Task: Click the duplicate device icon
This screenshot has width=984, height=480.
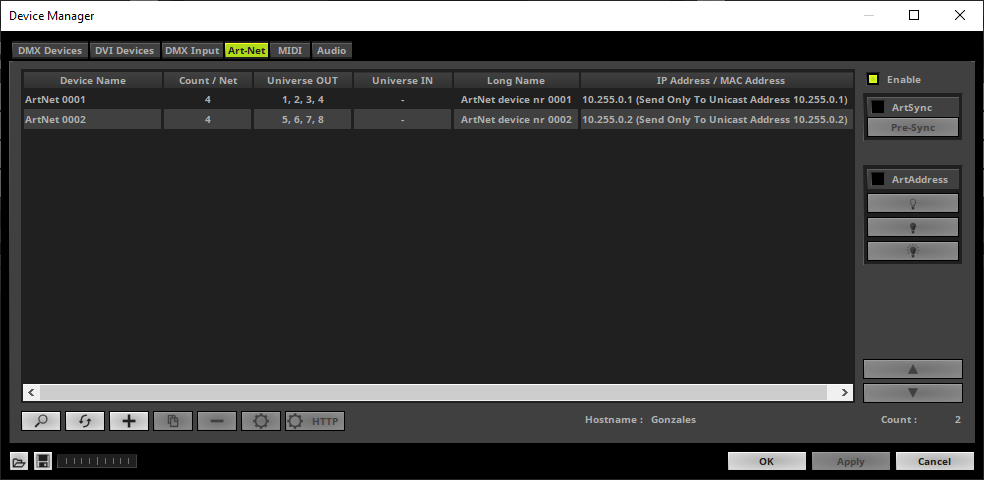Action: coord(173,421)
